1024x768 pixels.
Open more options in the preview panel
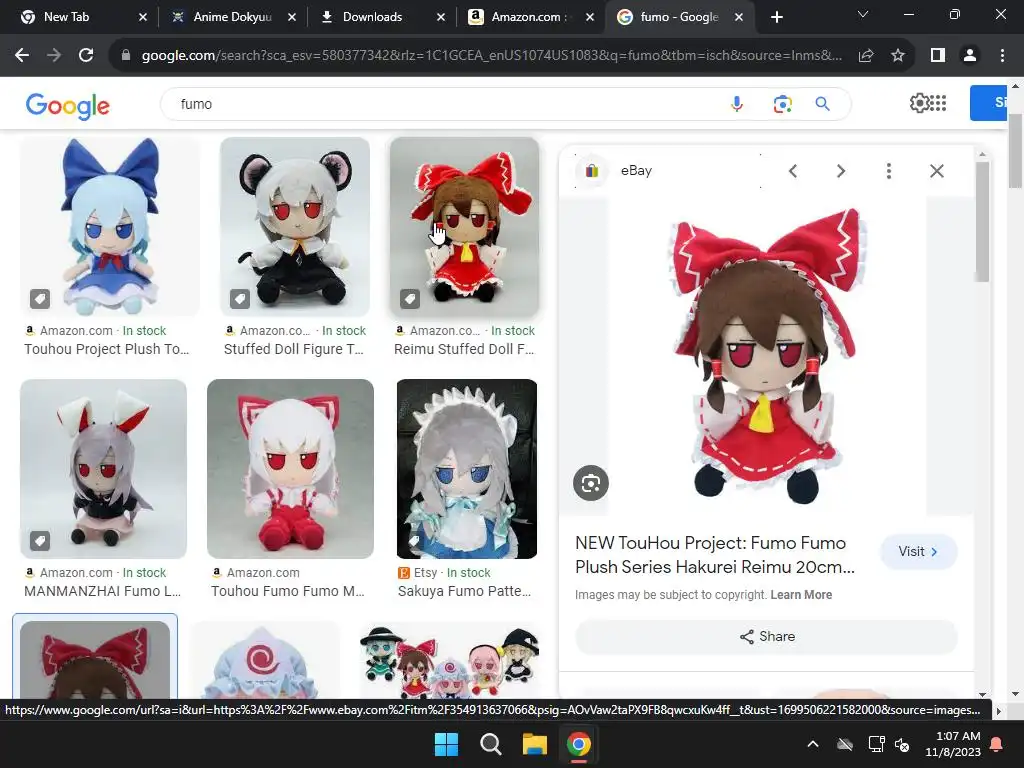pyautogui.click(x=888, y=171)
